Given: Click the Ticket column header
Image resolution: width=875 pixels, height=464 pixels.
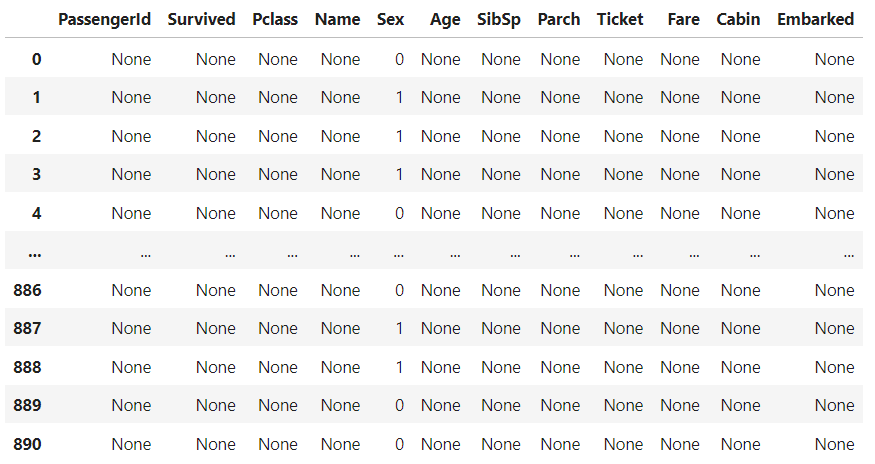Looking at the screenshot, I should pyautogui.click(x=620, y=19).
